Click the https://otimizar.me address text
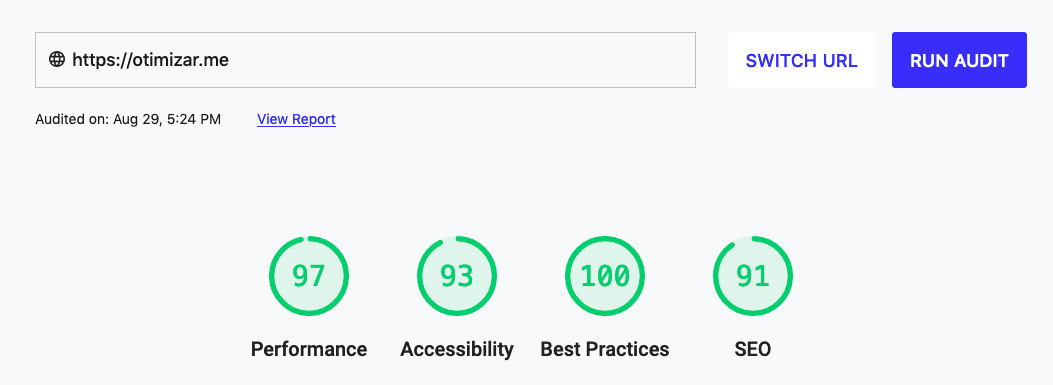Image resolution: width=1053 pixels, height=385 pixels. tap(150, 60)
